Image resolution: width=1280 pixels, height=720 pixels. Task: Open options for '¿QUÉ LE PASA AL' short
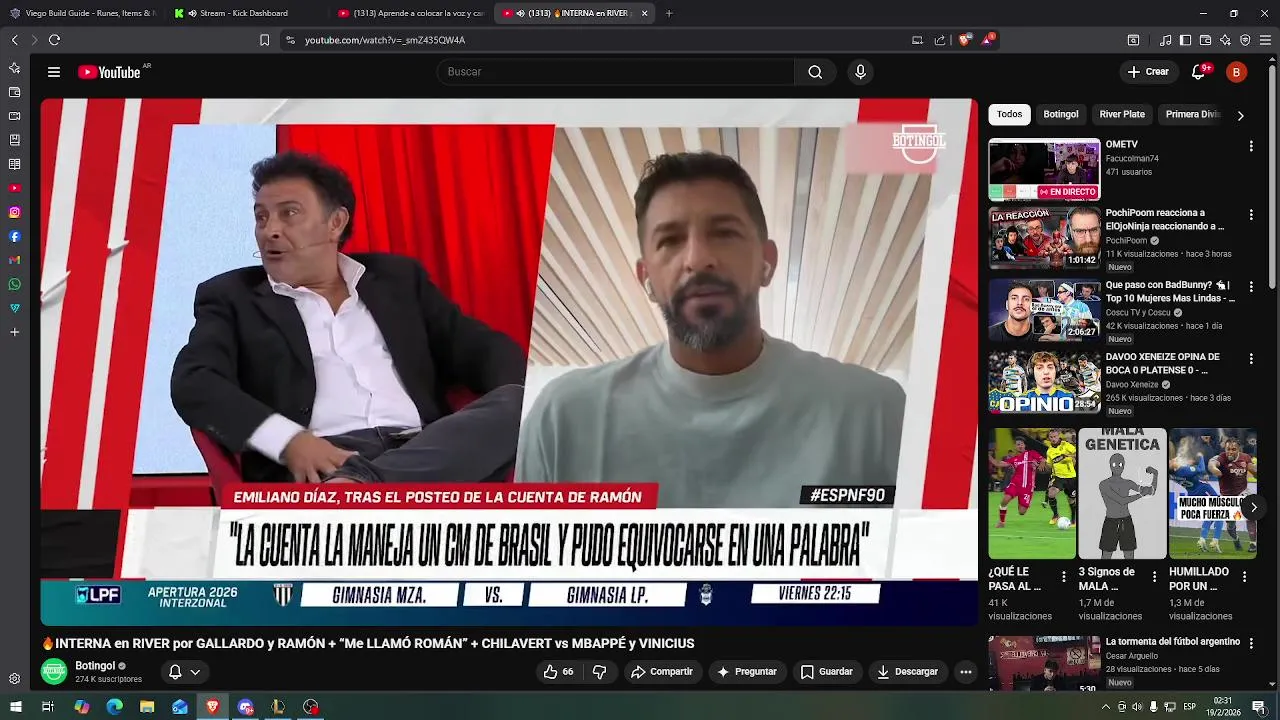(x=1064, y=577)
